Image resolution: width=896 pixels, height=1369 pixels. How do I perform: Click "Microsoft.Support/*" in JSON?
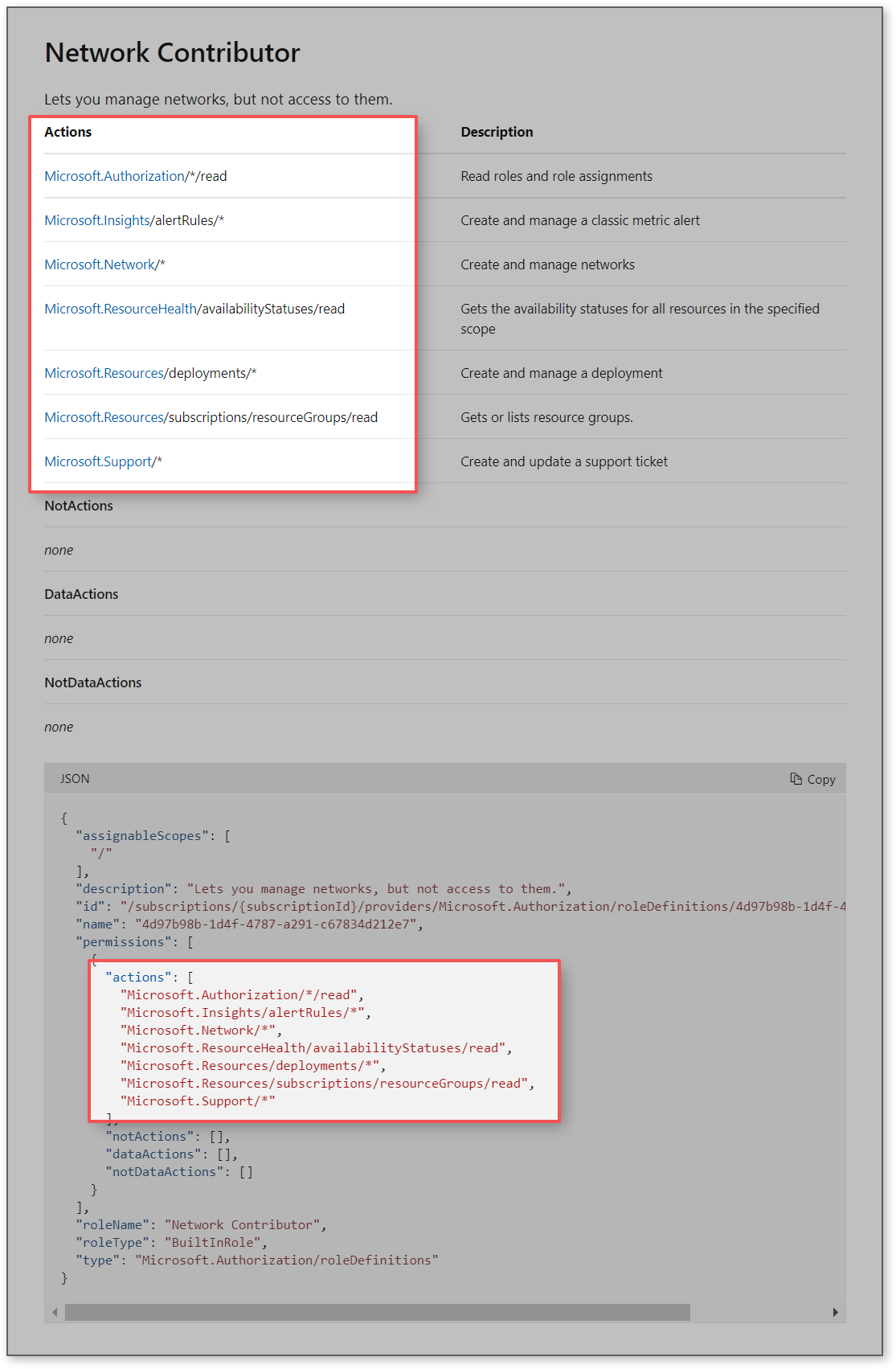click(198, 1101)
